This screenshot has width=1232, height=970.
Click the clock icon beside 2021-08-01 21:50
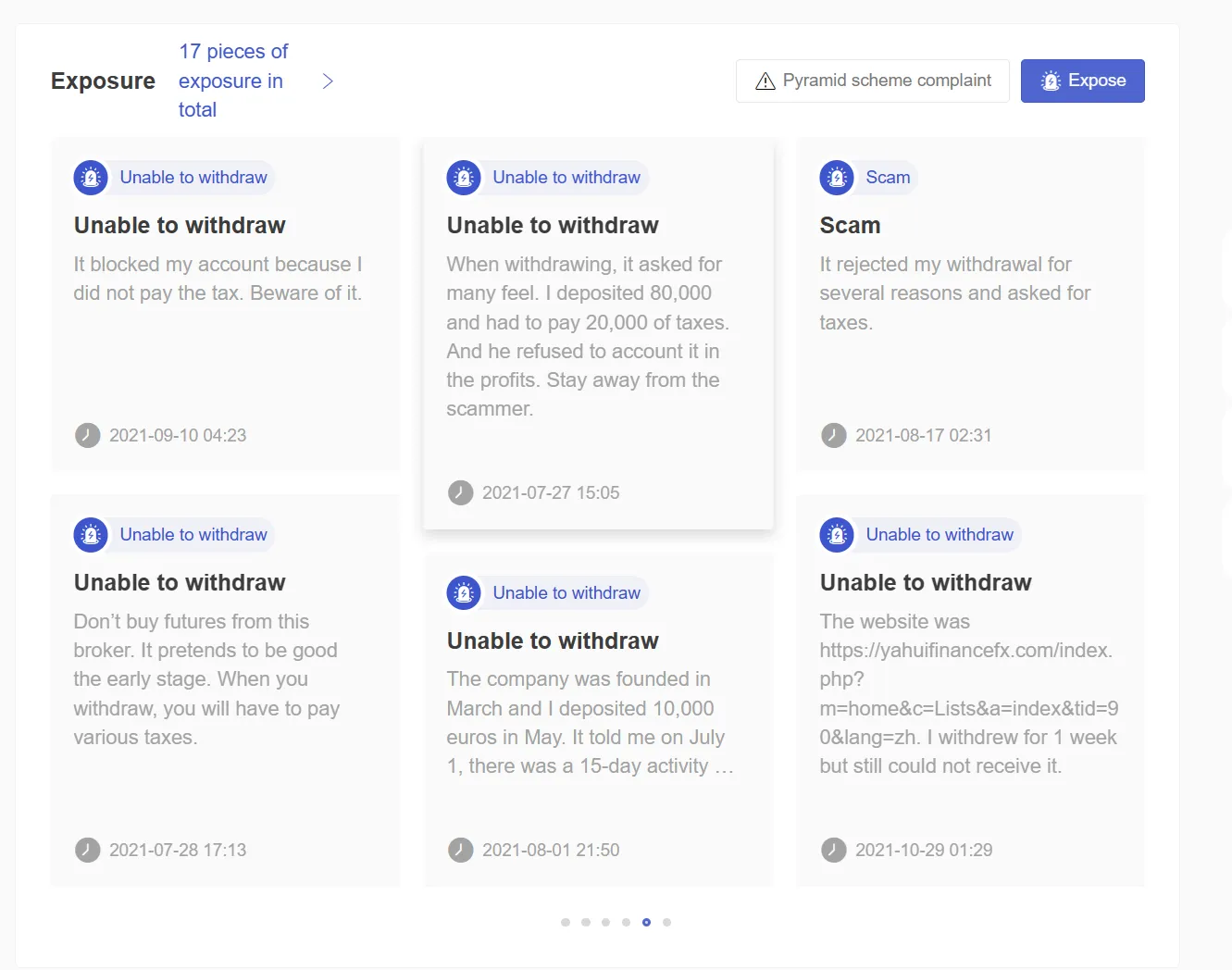[x=461, y=850]
